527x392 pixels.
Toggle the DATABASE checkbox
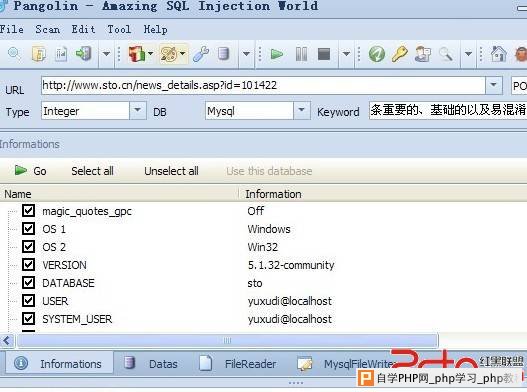pos(28,282)
